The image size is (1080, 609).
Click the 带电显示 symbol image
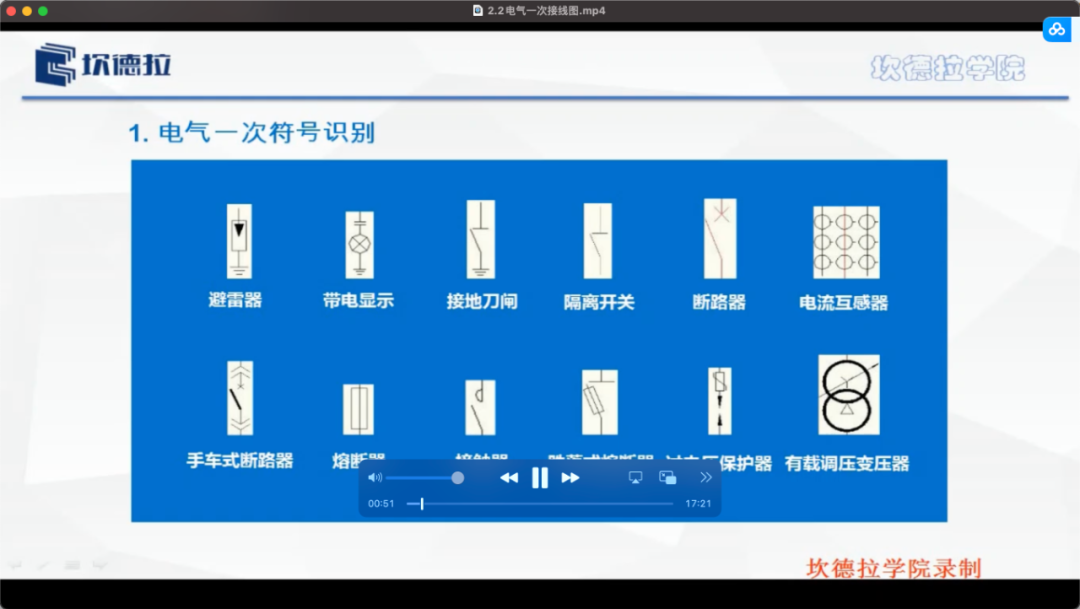coord(360,245)
